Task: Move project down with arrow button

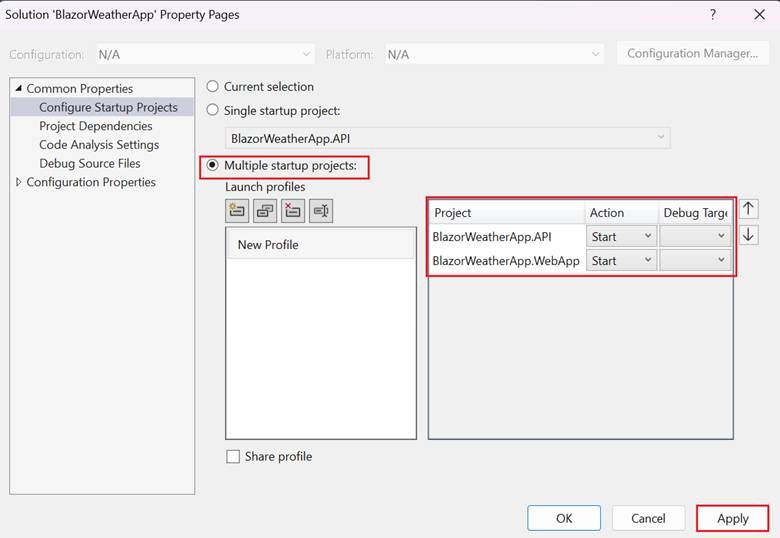Action: (x=748, y=235)
